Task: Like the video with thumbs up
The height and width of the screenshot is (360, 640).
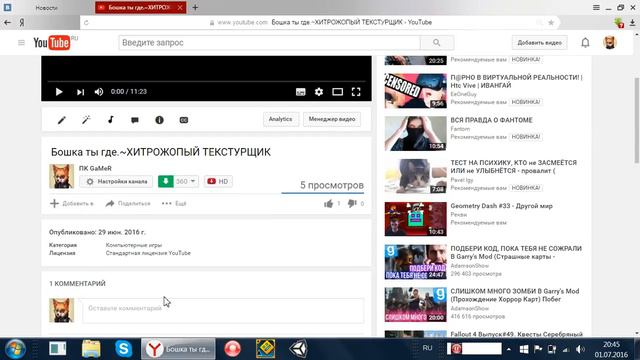Action: [x=329, y=203]
